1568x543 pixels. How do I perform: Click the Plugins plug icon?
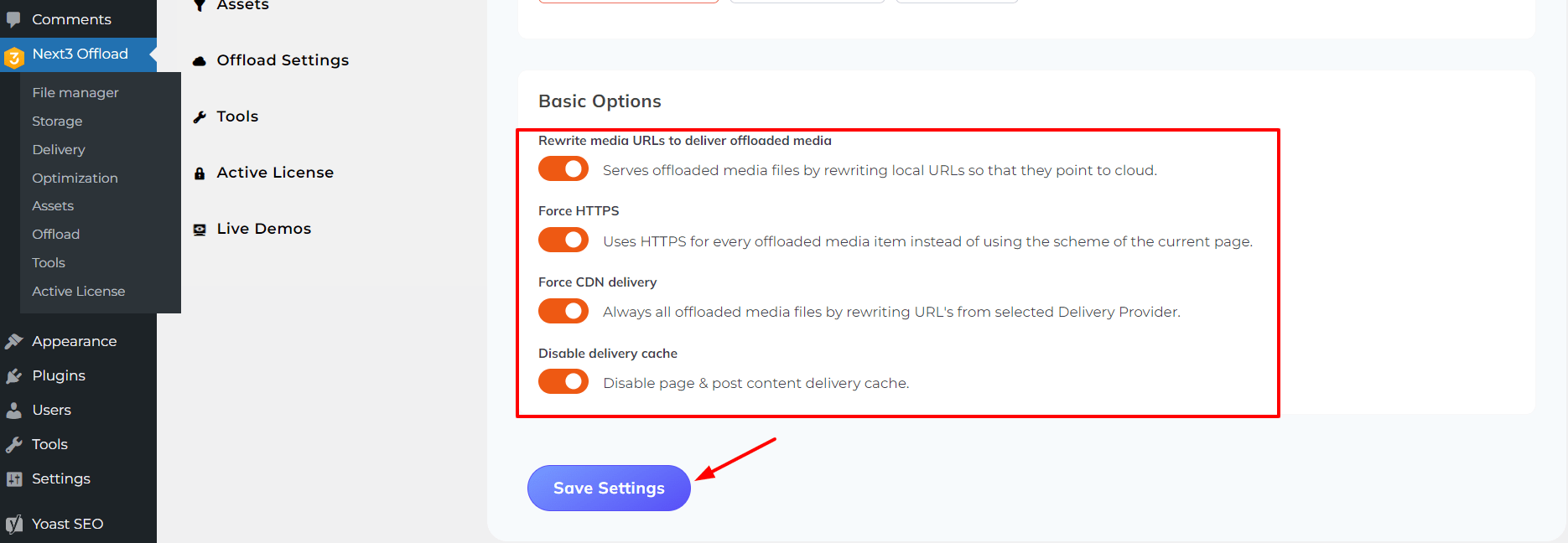coord(14,375)
